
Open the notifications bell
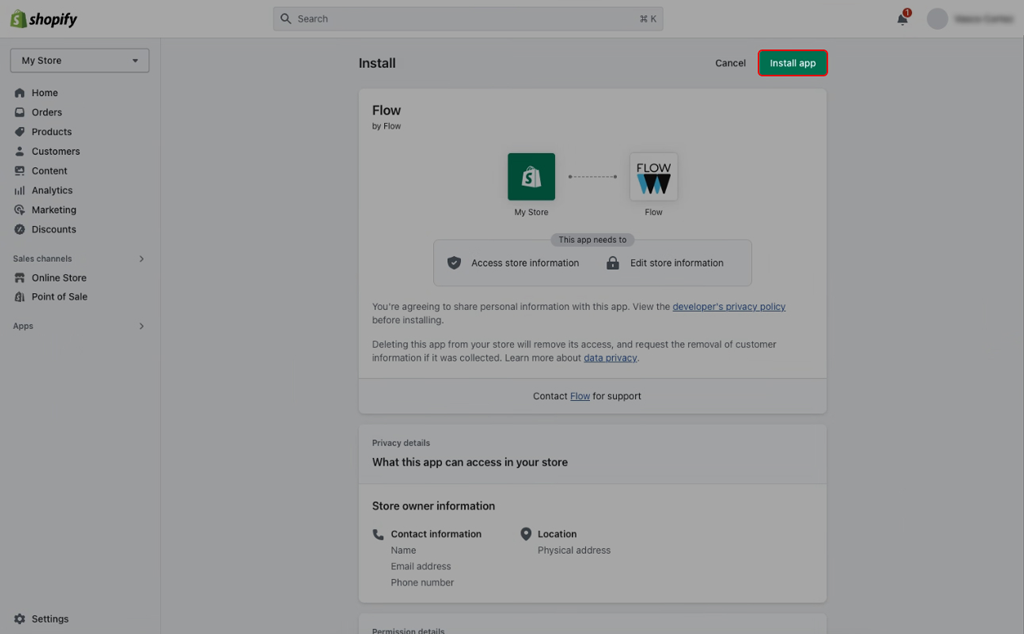pos(902,19)
